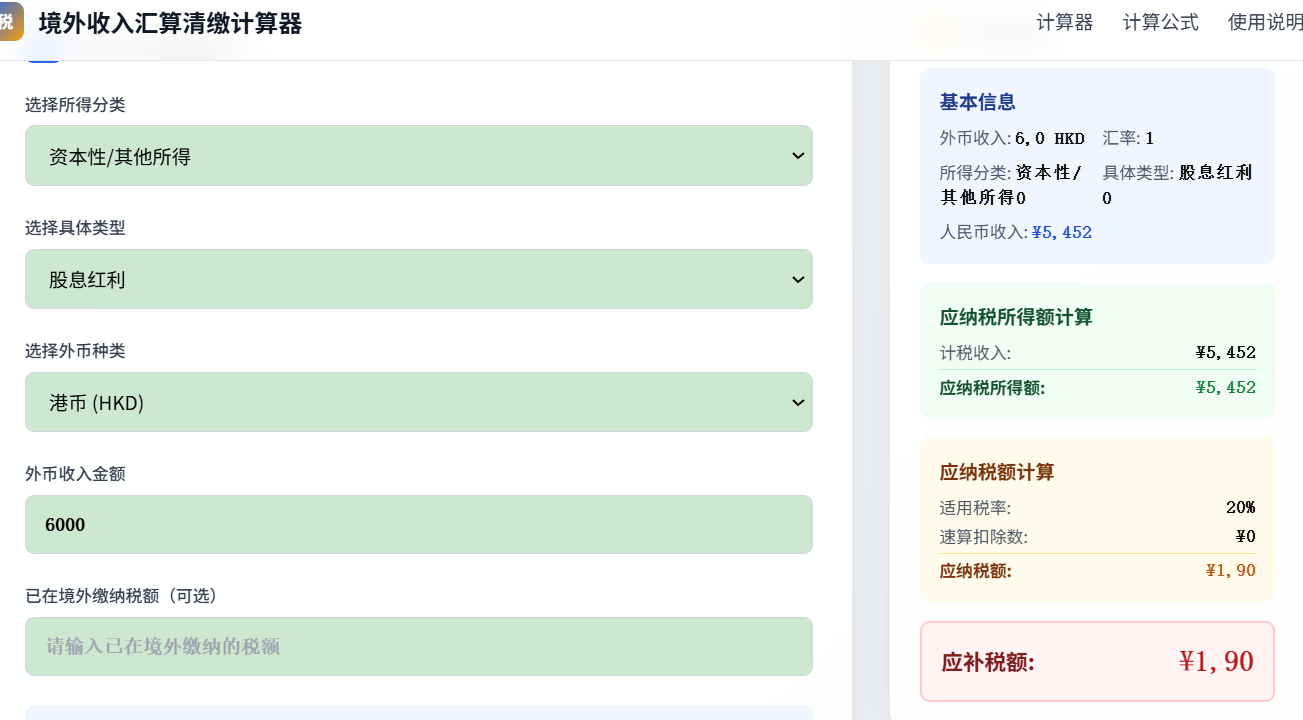Click the 基本信息 card heading

977,102
